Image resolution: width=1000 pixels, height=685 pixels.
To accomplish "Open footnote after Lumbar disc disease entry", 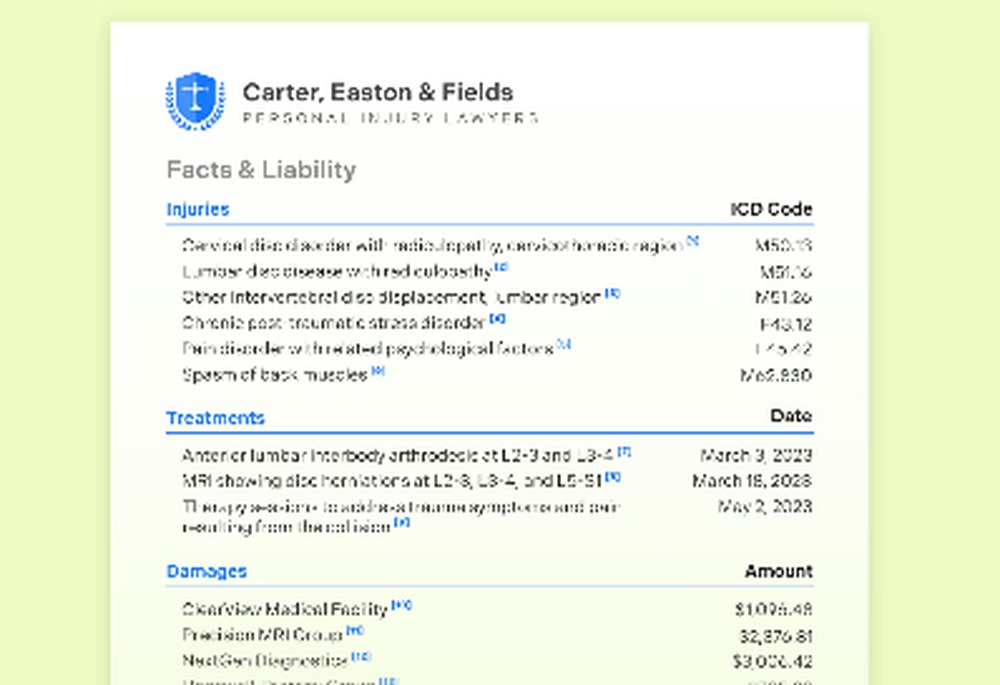I will pos(502,267).
